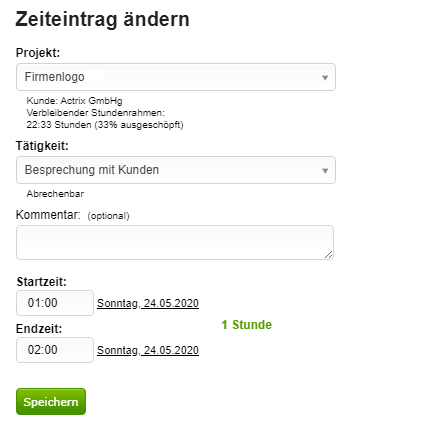Open the end date link Sonntag, 24.05.2020

pyautogui.click(x=148, y=350)
